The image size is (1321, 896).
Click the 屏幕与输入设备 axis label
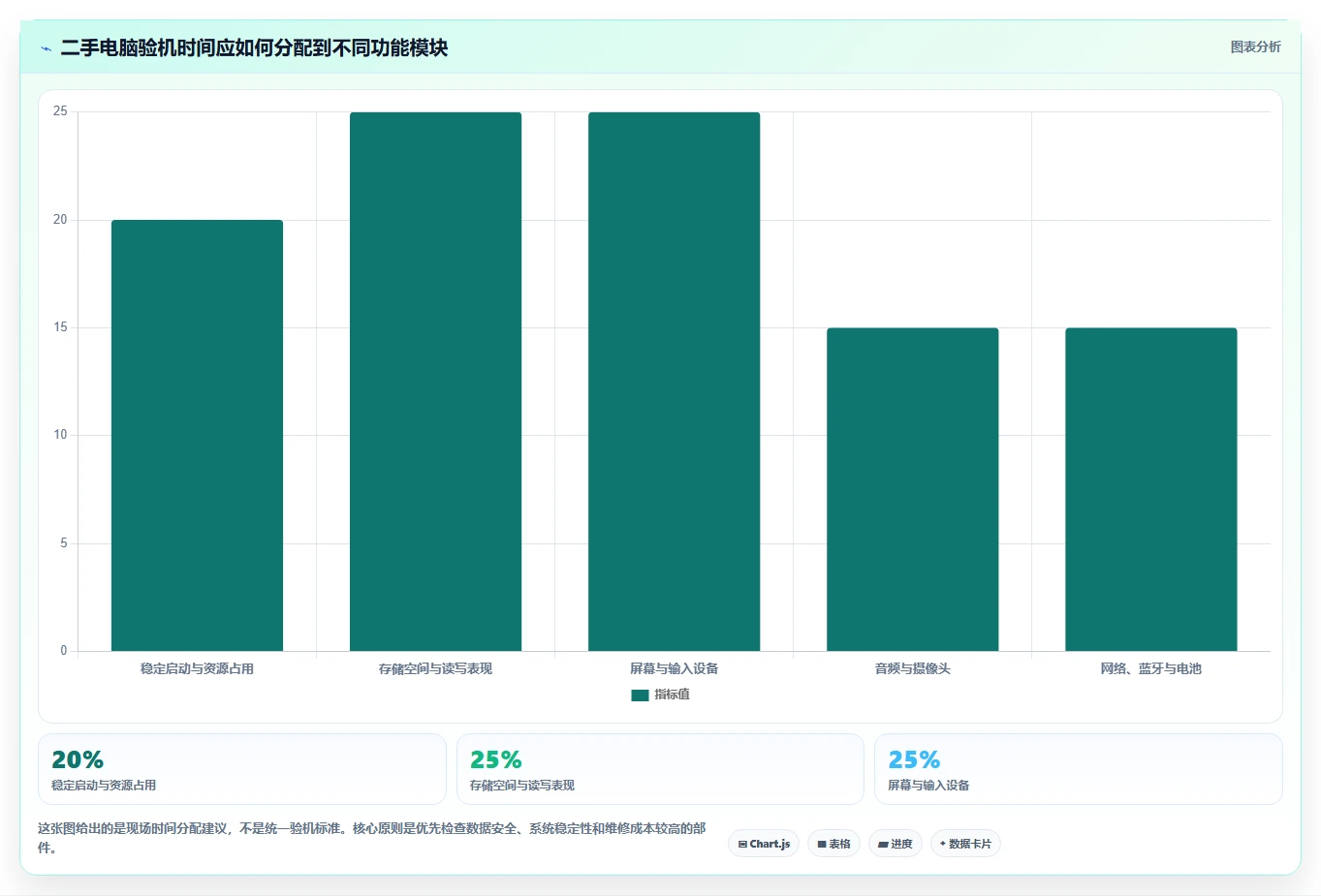(x=674, y=668)
